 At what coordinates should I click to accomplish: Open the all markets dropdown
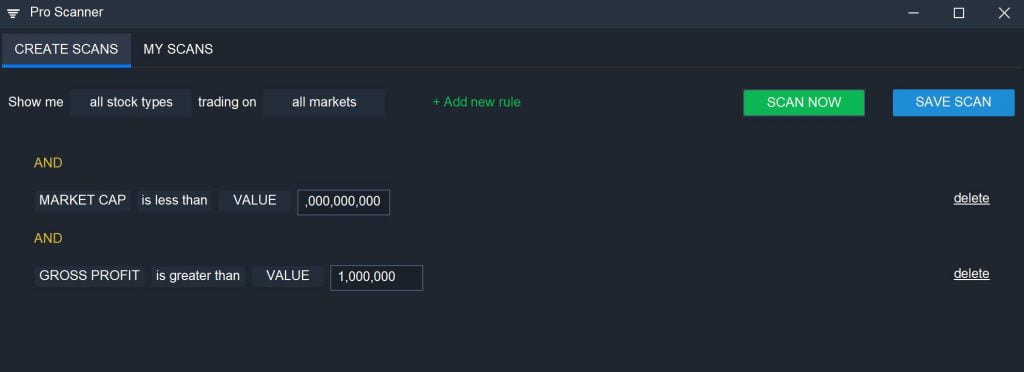(324, 102)
